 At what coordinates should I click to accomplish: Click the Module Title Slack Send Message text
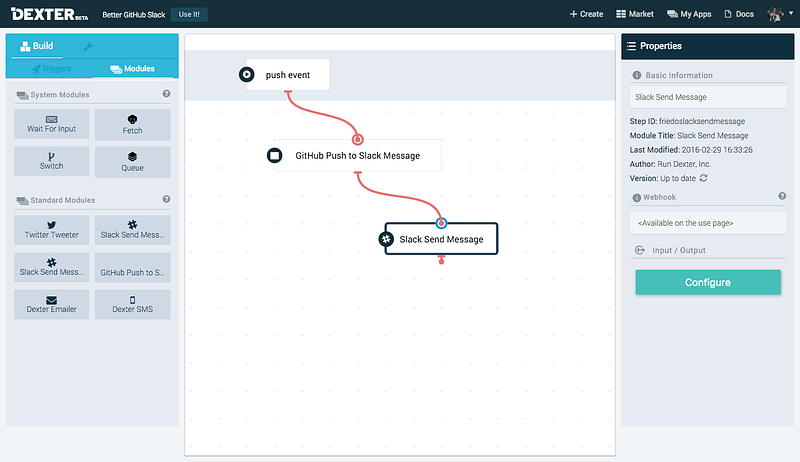pos(689,136)
